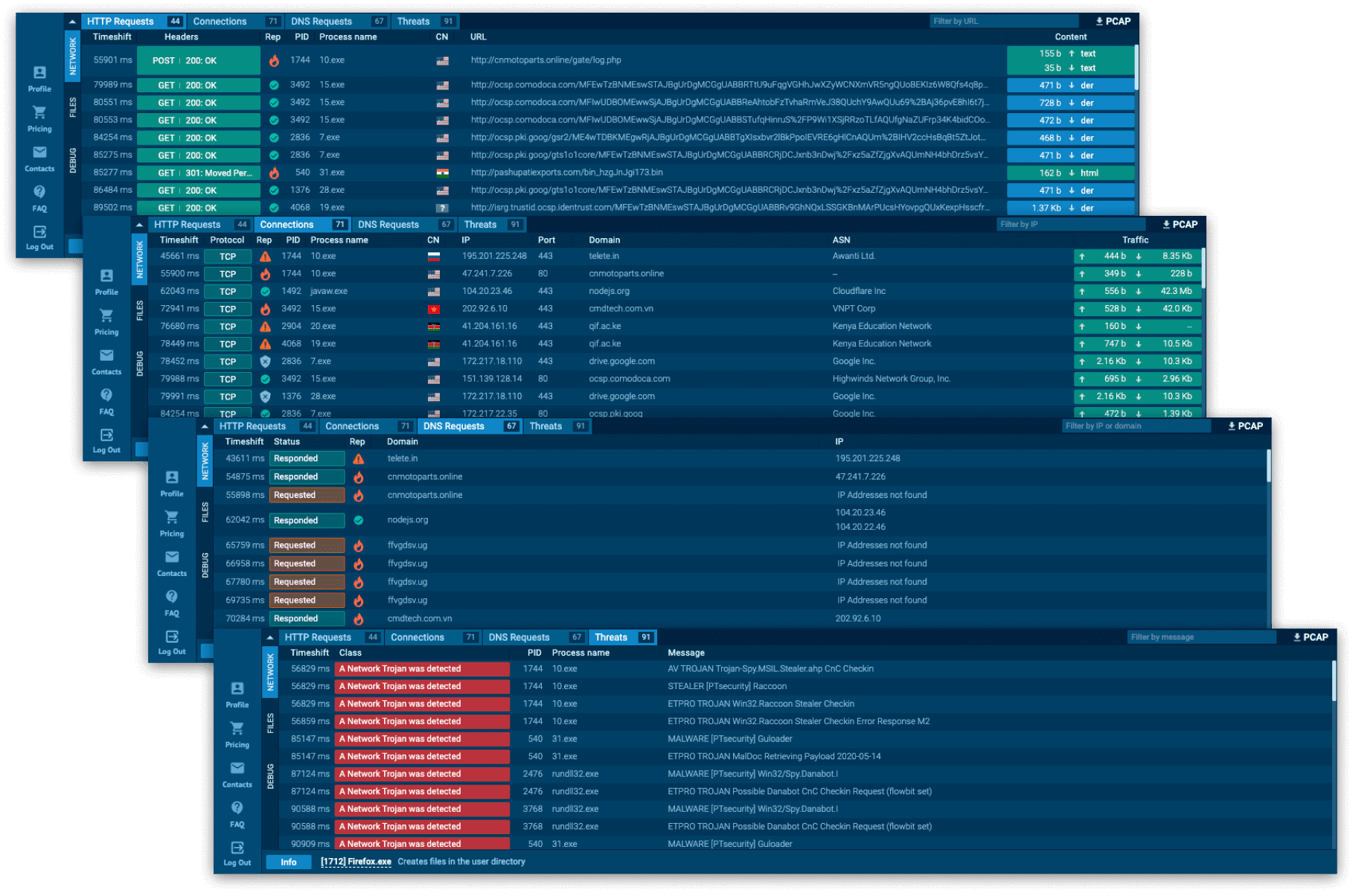
Task: Collapse the HTTP Requests panel with the arrow
Action: pos(72,22)
